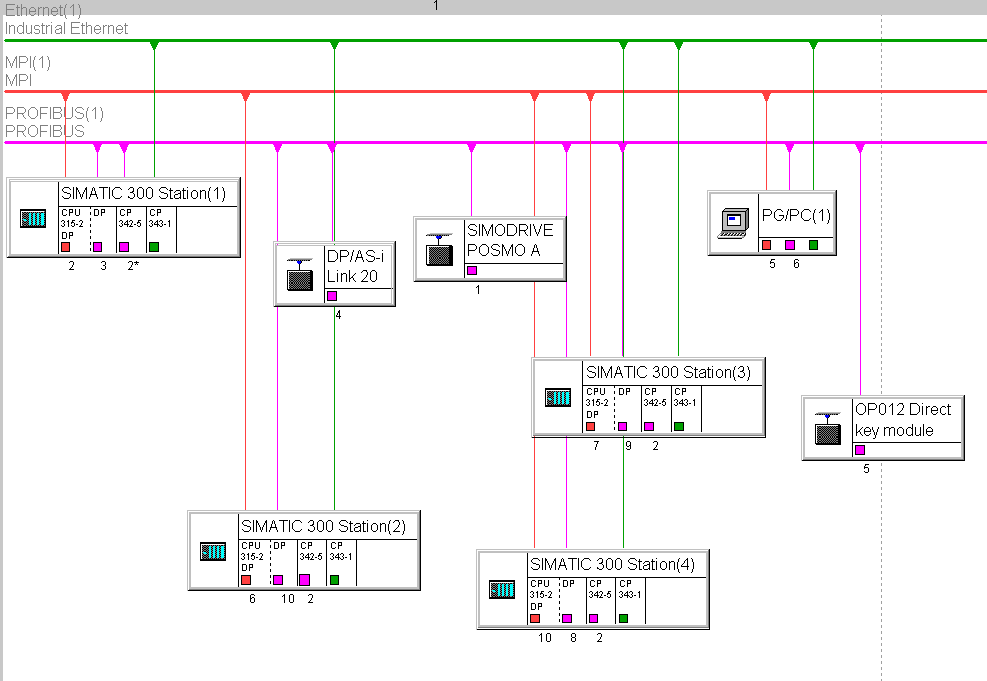Click the Industrial Ethernet label
Viewport: 987px width, 681px height.
point(66,28)
